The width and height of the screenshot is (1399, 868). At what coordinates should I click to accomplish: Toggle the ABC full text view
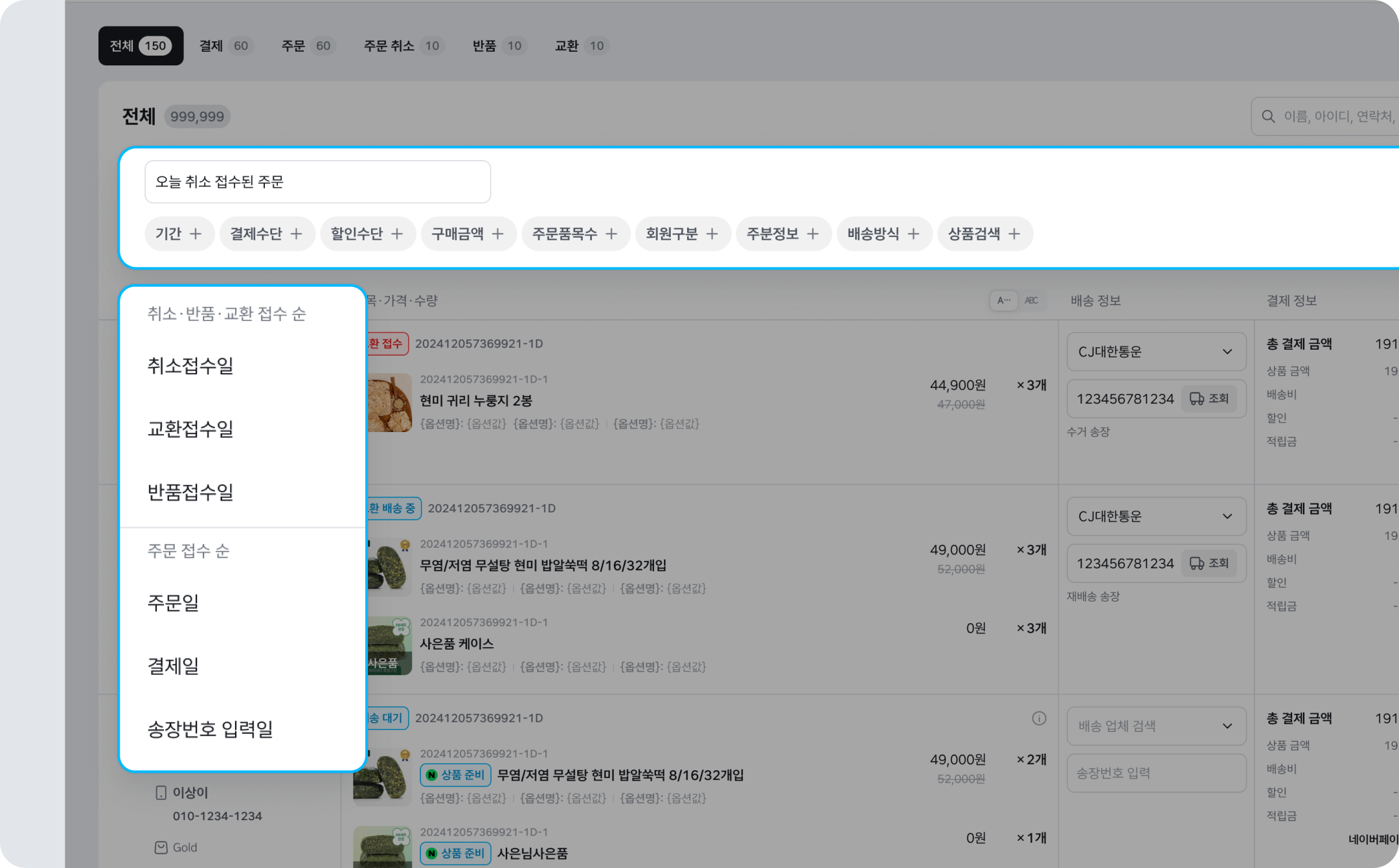(x=1031, y=301)
